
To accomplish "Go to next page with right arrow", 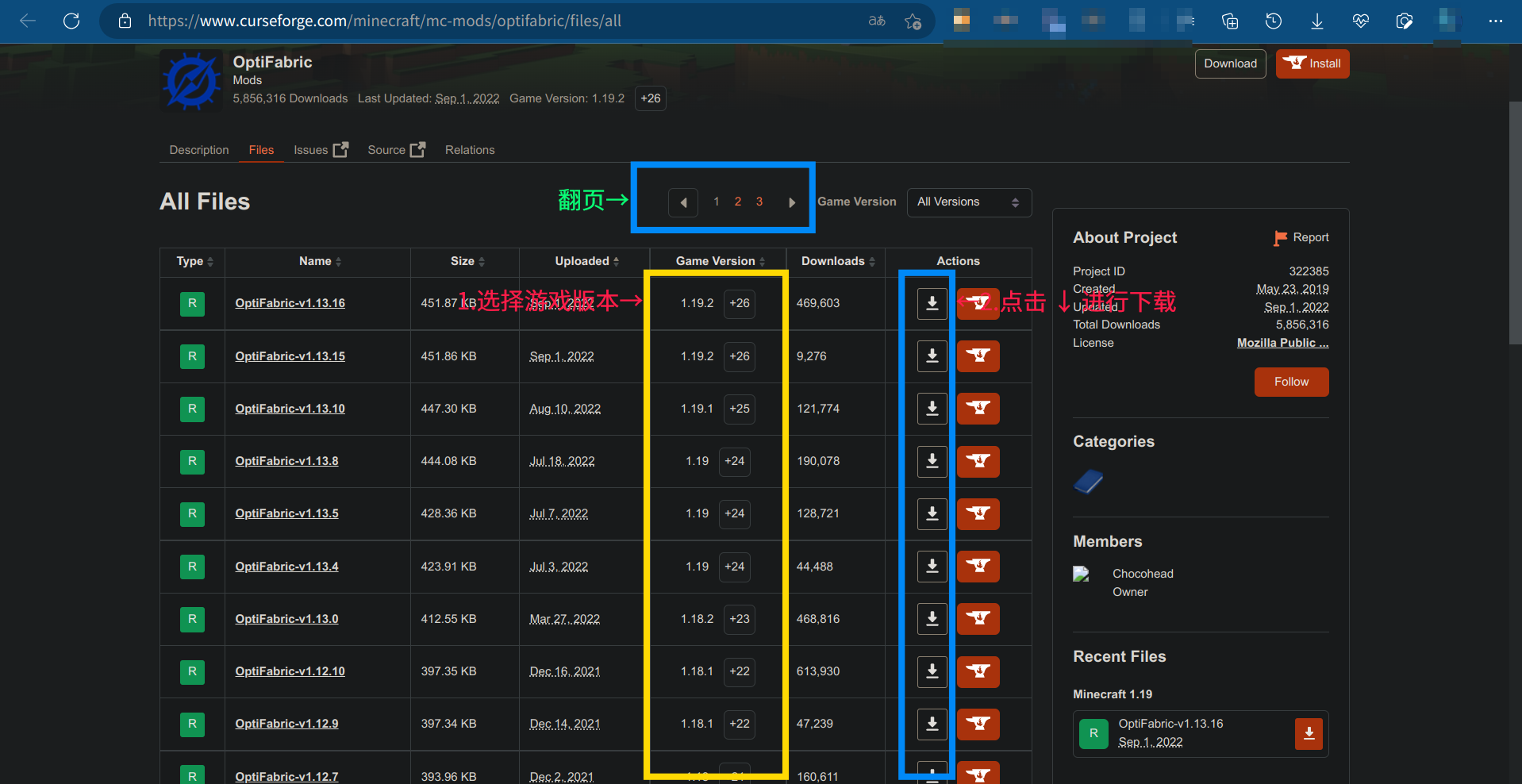I will 791,202.
